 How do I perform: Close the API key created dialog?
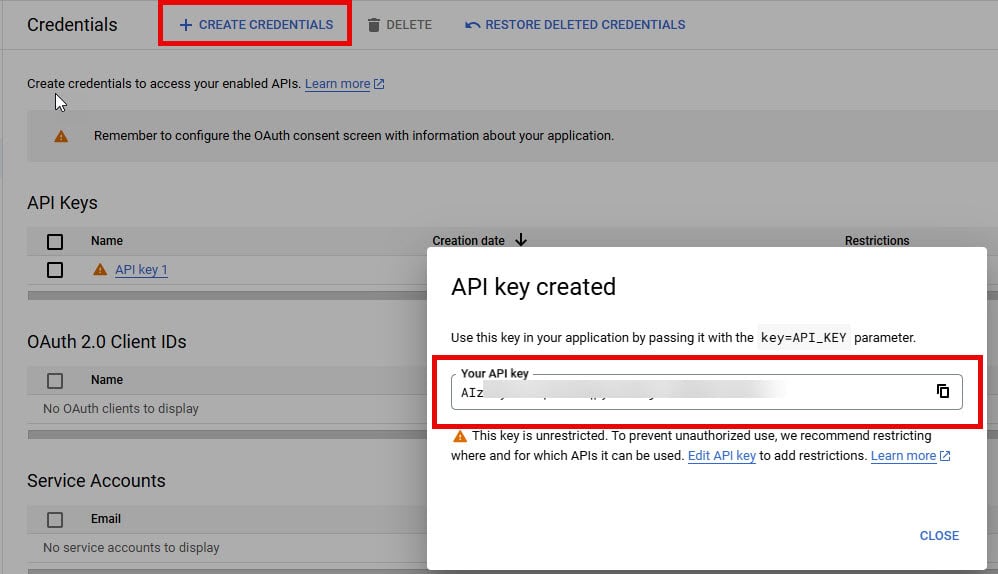tap(938, 535)
